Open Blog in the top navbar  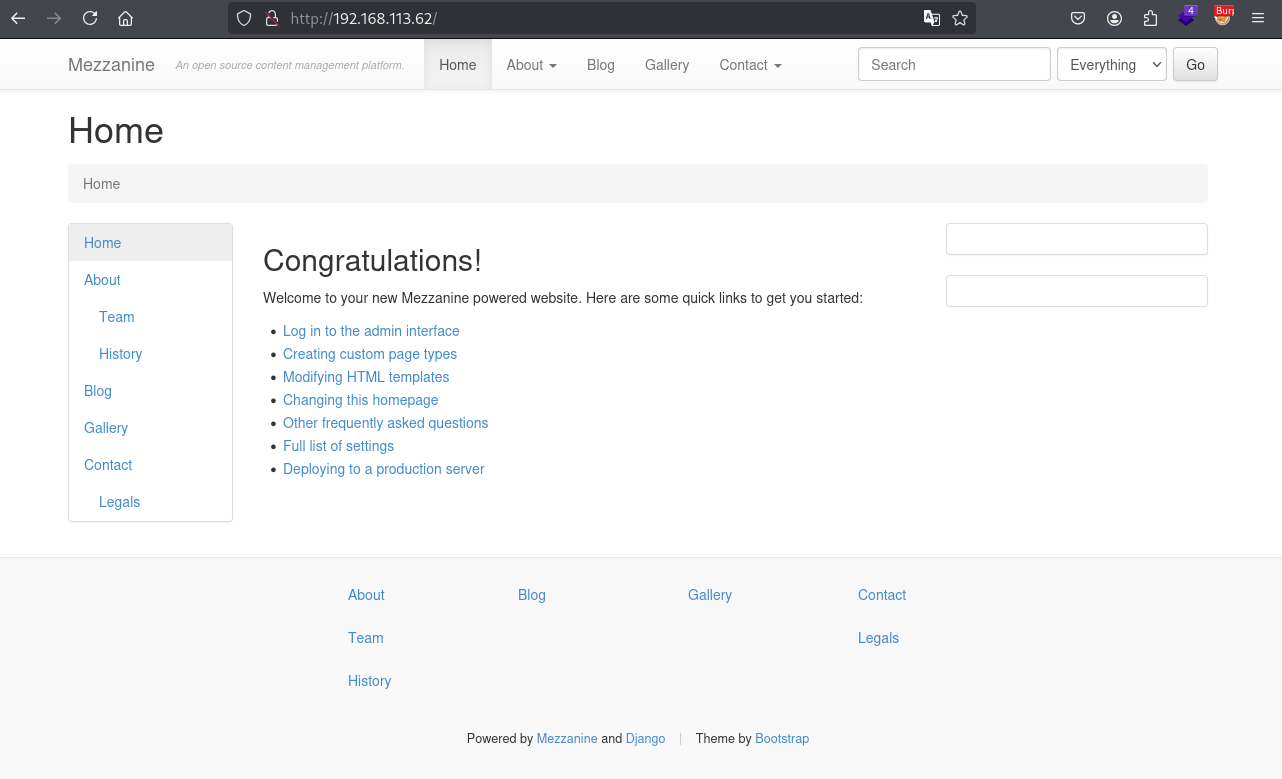coord(601,65)
